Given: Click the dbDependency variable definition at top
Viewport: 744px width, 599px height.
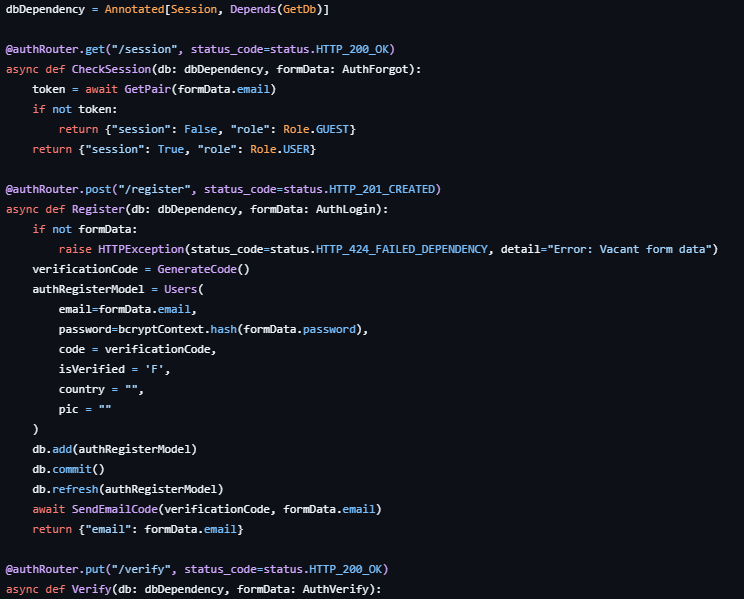Looking at the screenshot, I should click(x=45, y=9).
